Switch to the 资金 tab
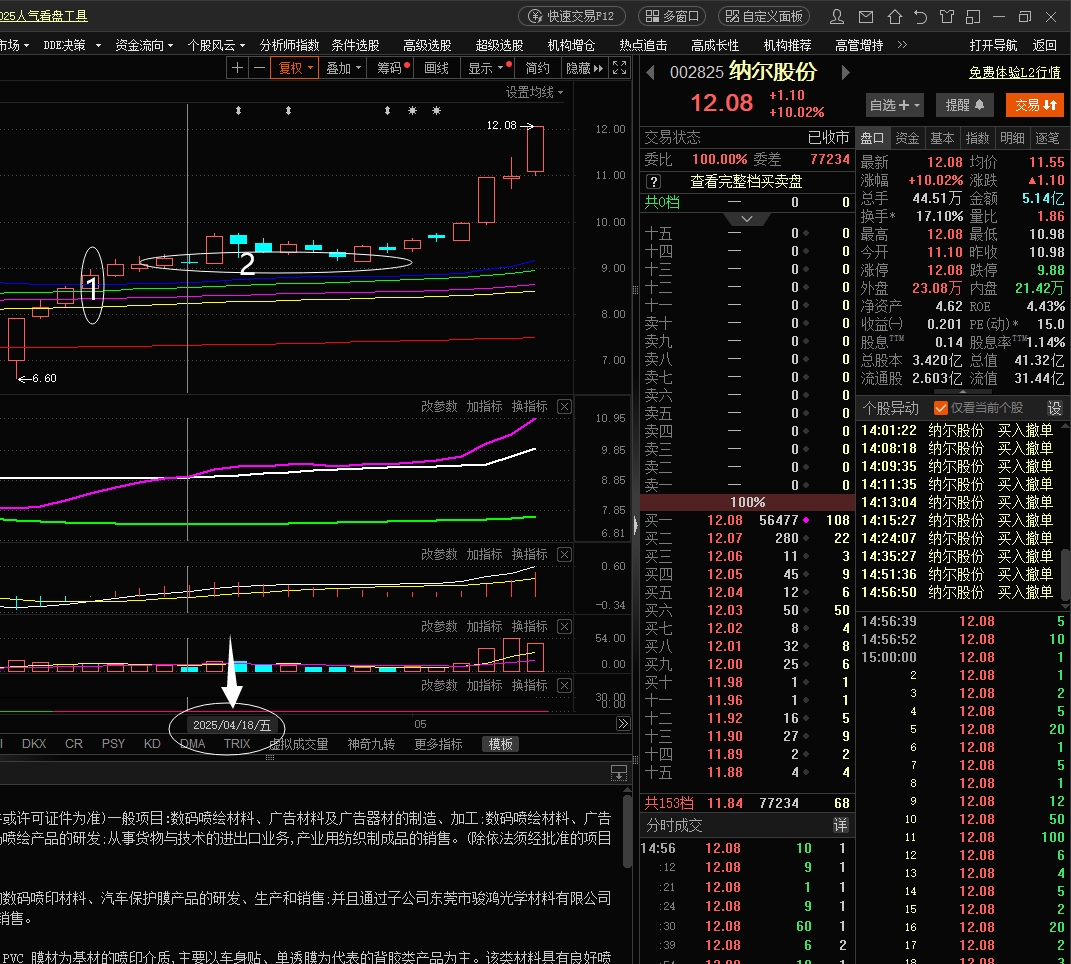The height and width of the screenshot is (964, 1071). [x=907, y=138]
